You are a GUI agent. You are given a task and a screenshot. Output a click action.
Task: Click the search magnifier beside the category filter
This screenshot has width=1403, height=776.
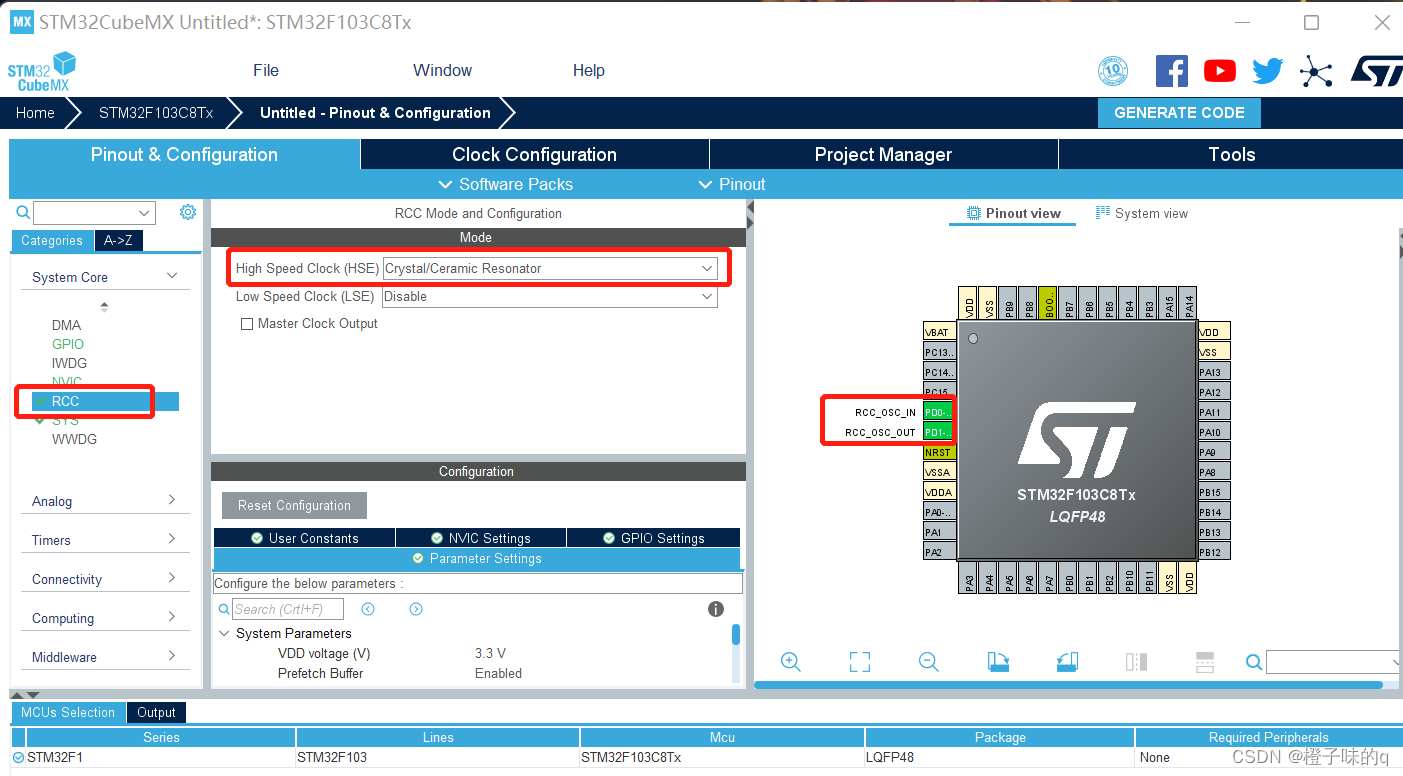[x=23, y=212]
